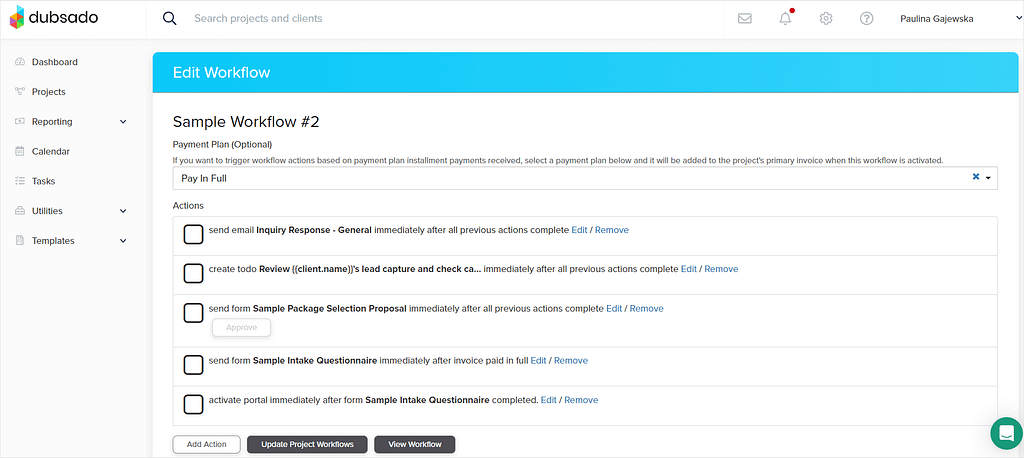Remove the Inquiry Response - General action
This screenshot has height=458, width=1024.
click(x=612, y=230)
